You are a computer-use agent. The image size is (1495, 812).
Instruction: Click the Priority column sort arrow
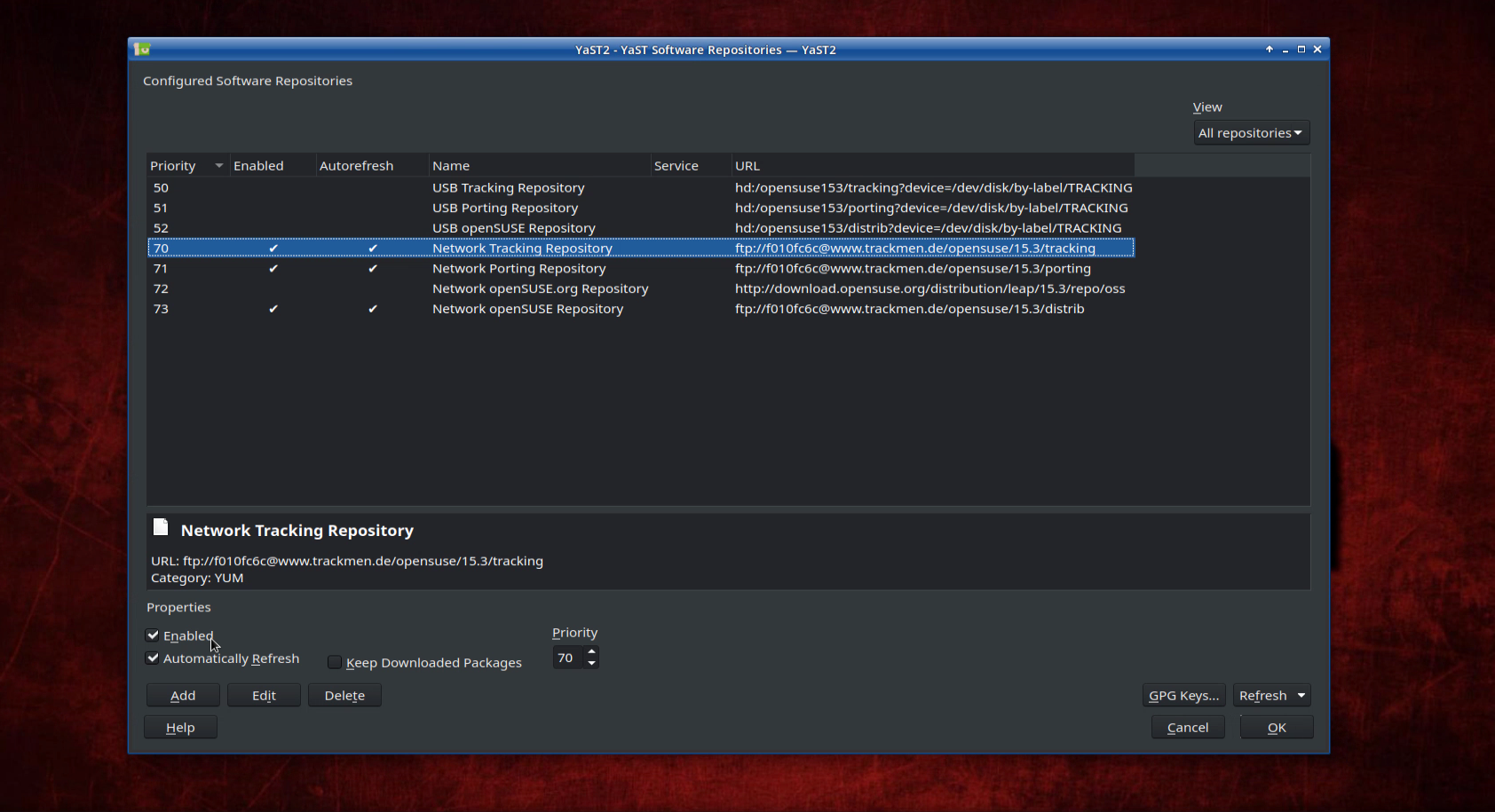218,166
